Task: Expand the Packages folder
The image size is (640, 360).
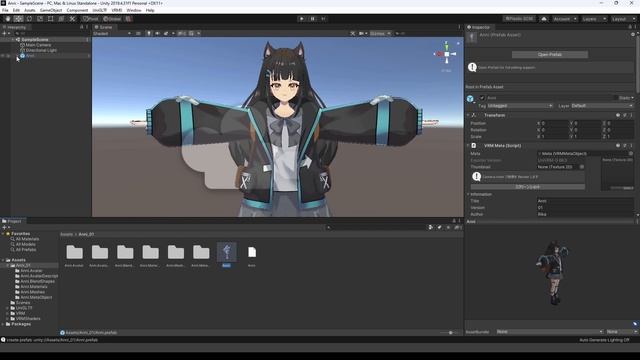Action: click(3, 324)
